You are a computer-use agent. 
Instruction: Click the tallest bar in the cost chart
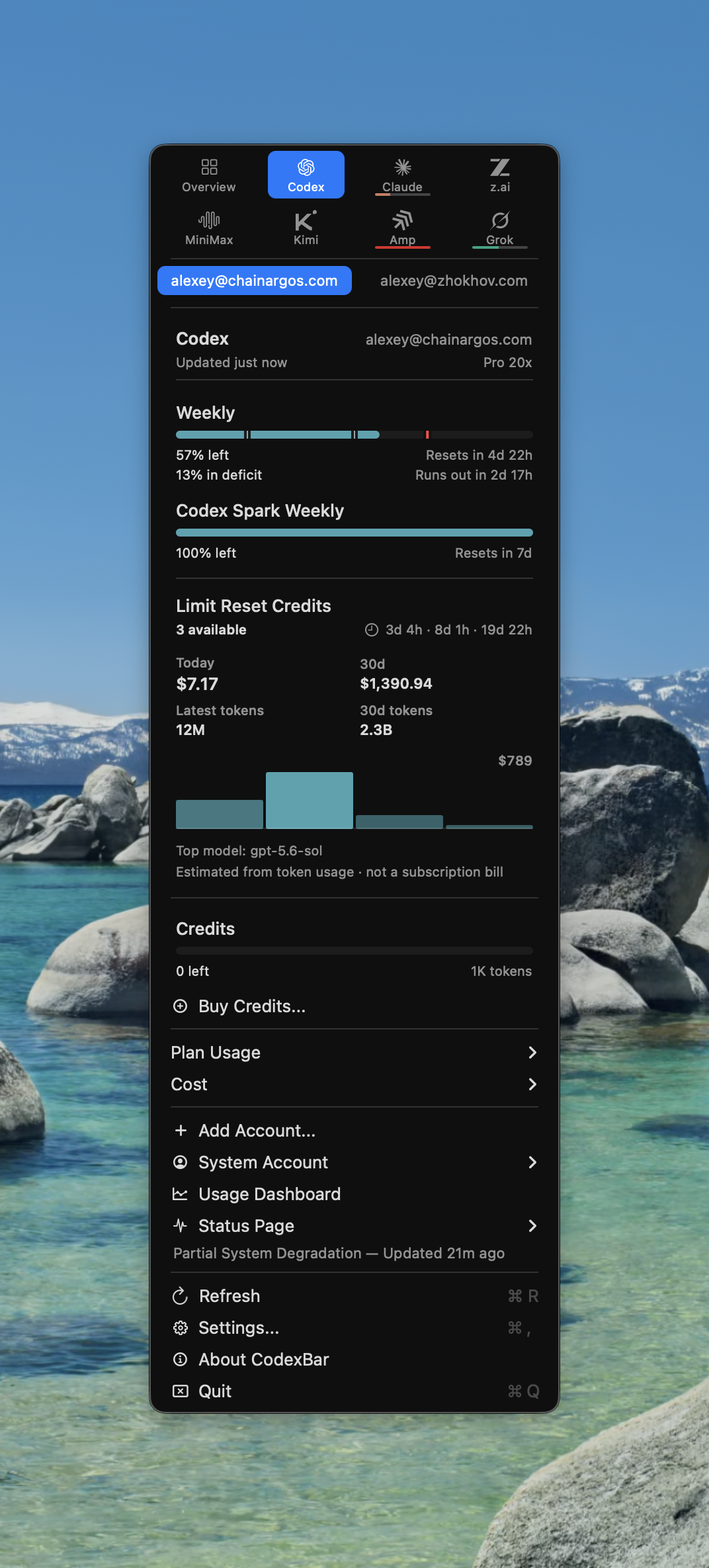[x=310, y=801]
